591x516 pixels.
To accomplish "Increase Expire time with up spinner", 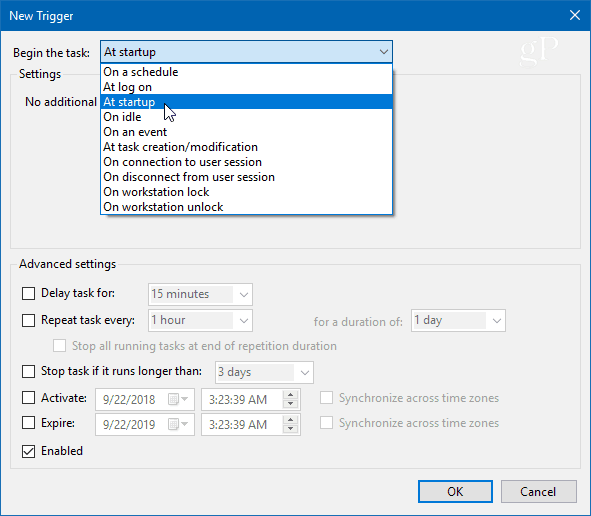I will (290, 420).
